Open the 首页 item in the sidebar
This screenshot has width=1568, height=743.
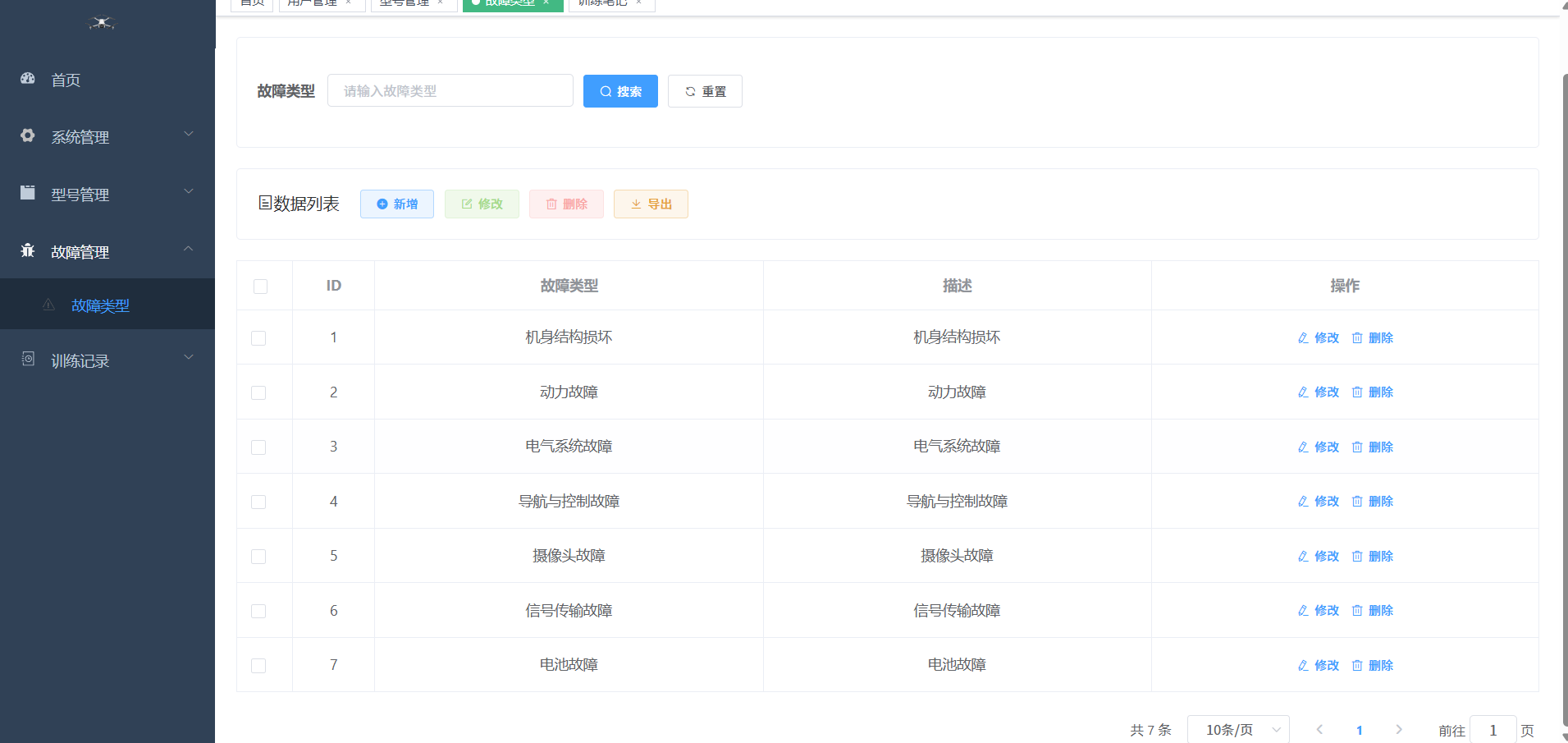tap(66, 80)
